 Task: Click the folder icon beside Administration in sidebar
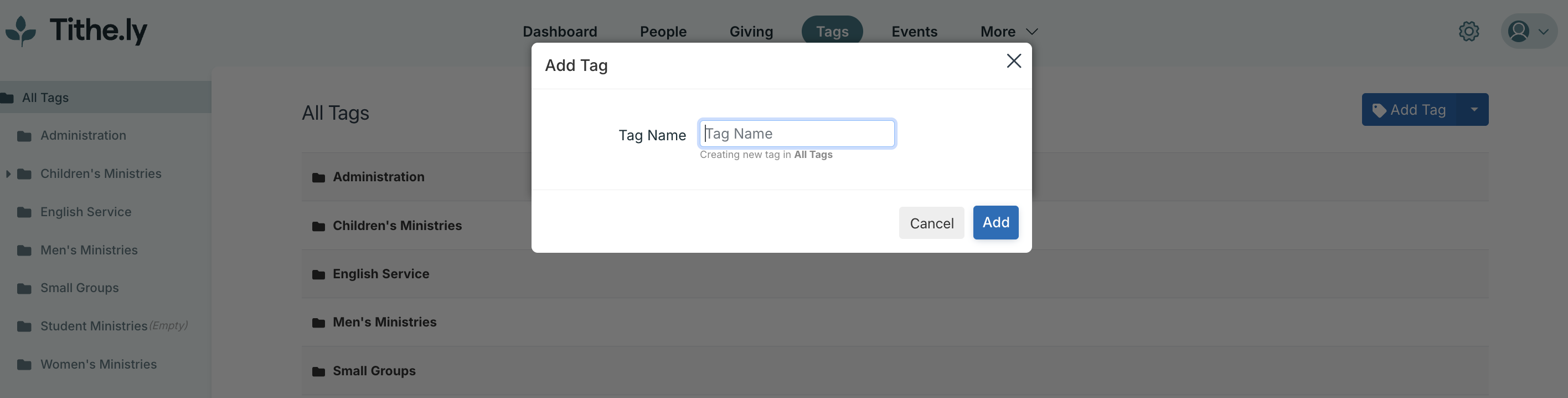click(24, 136)
